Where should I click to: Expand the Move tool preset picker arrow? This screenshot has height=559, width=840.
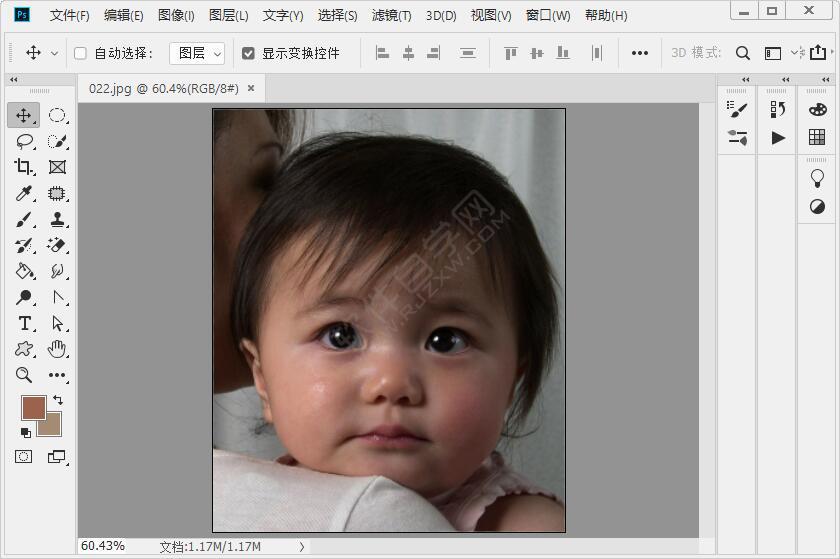[54, 53]
